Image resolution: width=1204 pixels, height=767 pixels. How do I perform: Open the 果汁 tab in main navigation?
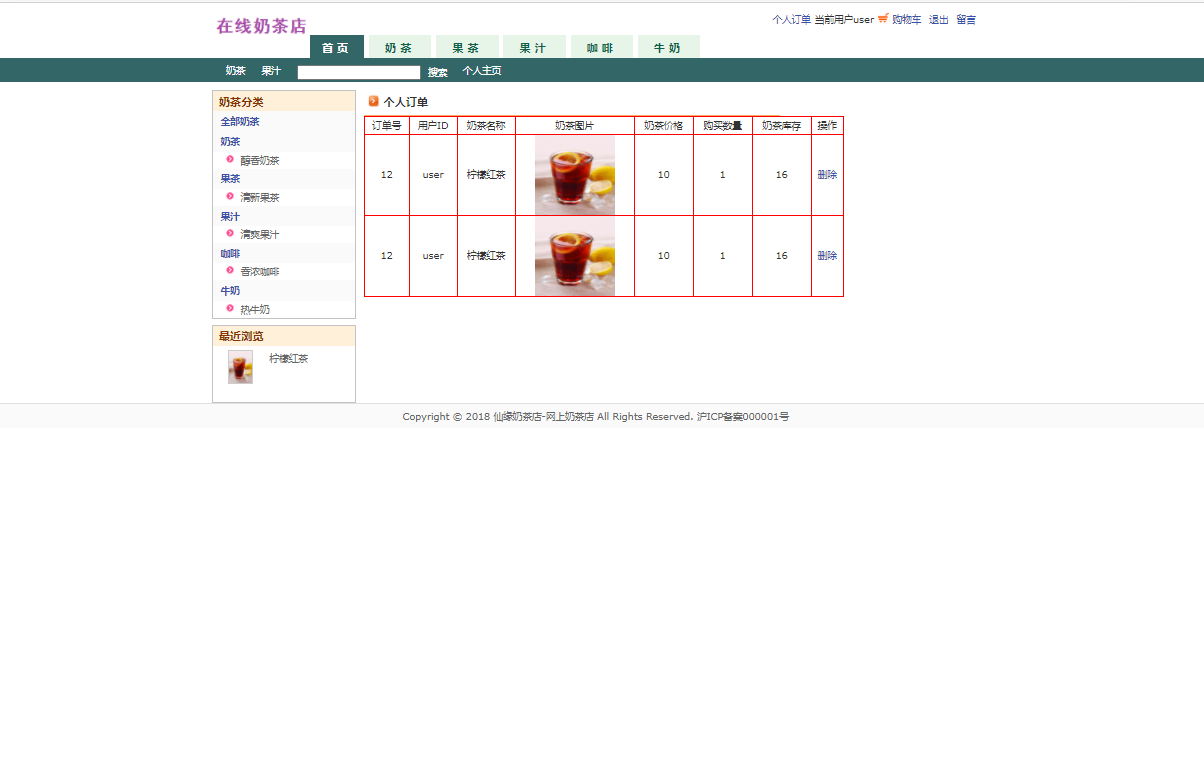(534, 46)
